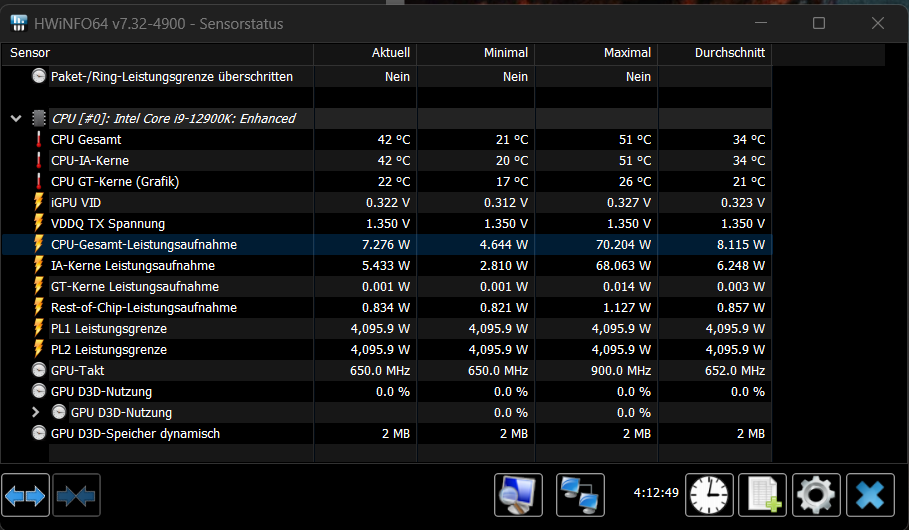
Task: Select the PL1 Leistungsgrenze row label
Action: click(x=109, y=329)
